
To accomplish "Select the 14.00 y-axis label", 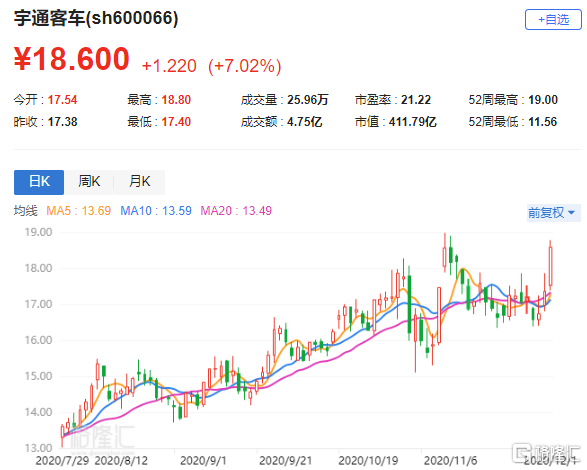I will point(38,412).
